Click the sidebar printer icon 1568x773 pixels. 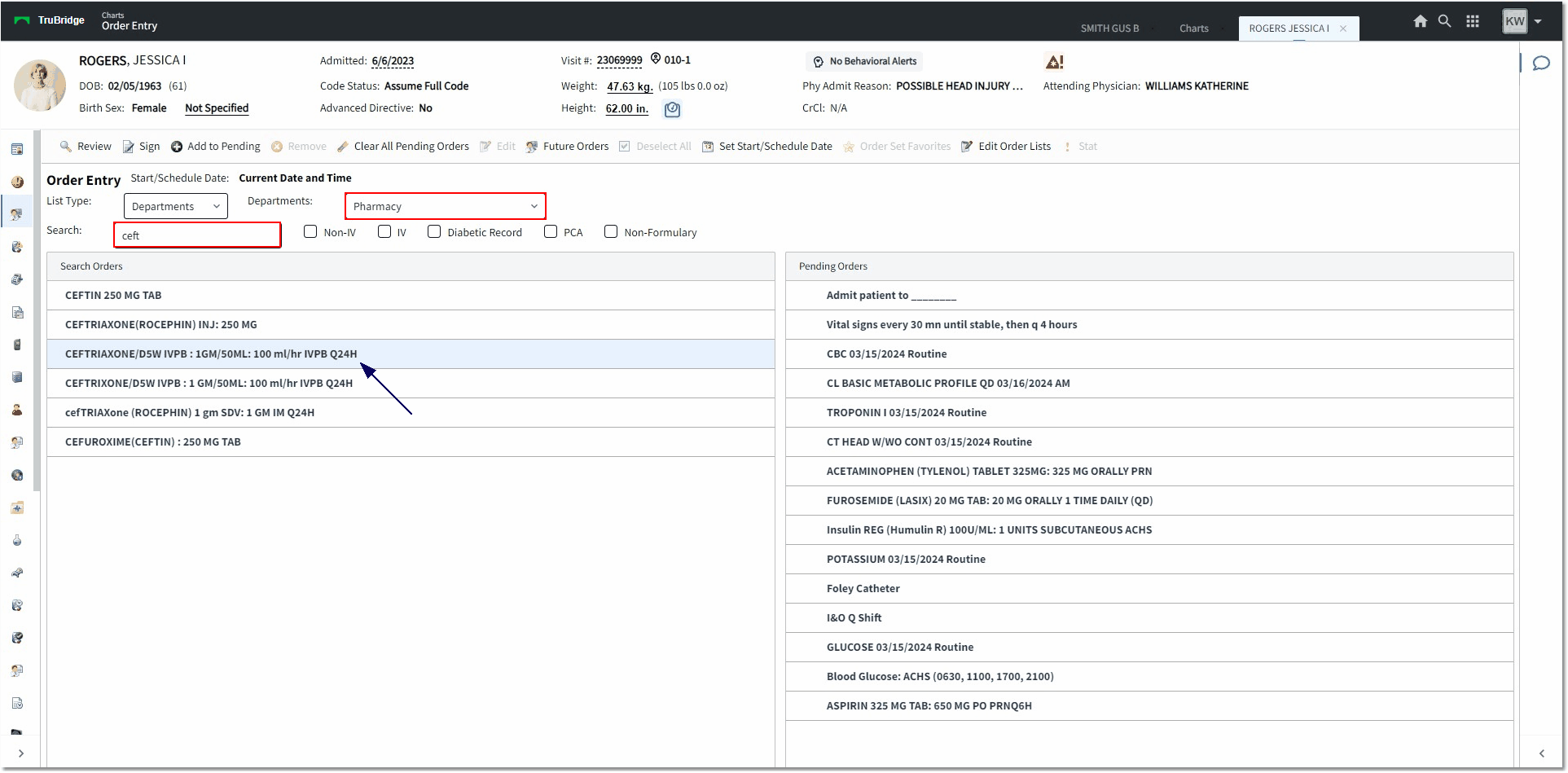pyautogui.click(x=17, y=279)
